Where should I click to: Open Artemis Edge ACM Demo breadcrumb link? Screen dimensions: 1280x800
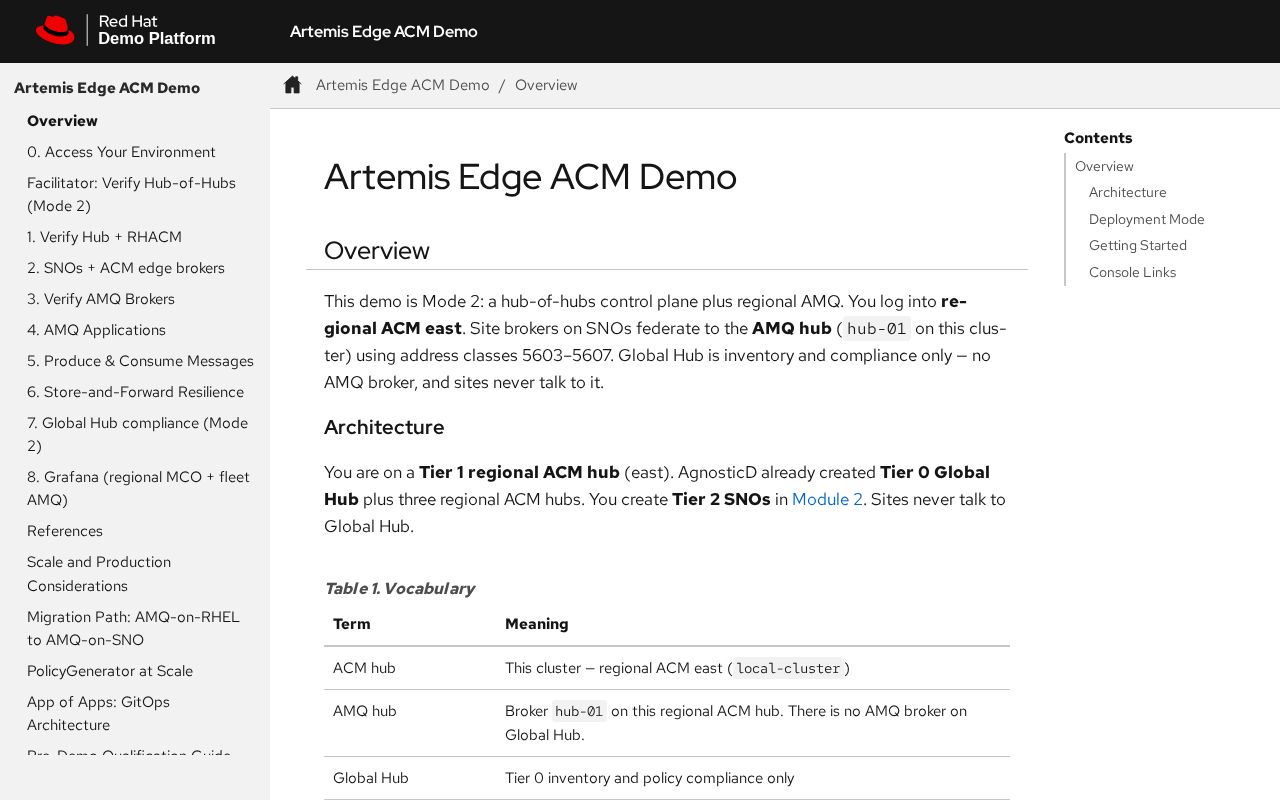coord(403,85)
